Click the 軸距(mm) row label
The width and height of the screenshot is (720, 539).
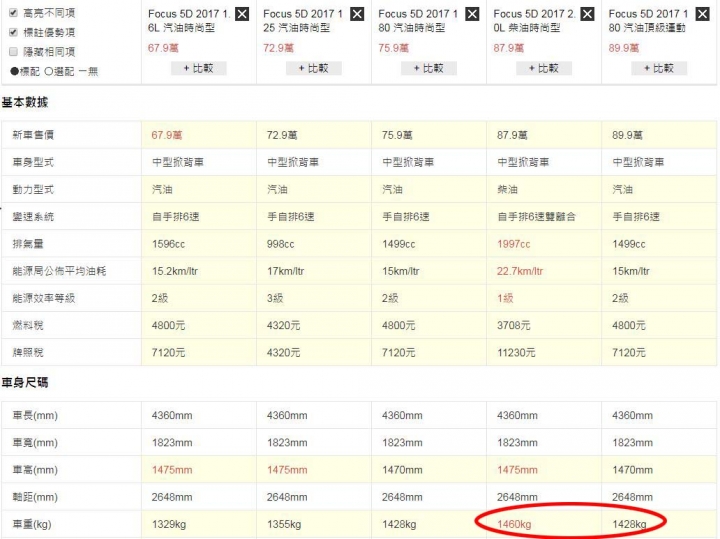point(35,497)
